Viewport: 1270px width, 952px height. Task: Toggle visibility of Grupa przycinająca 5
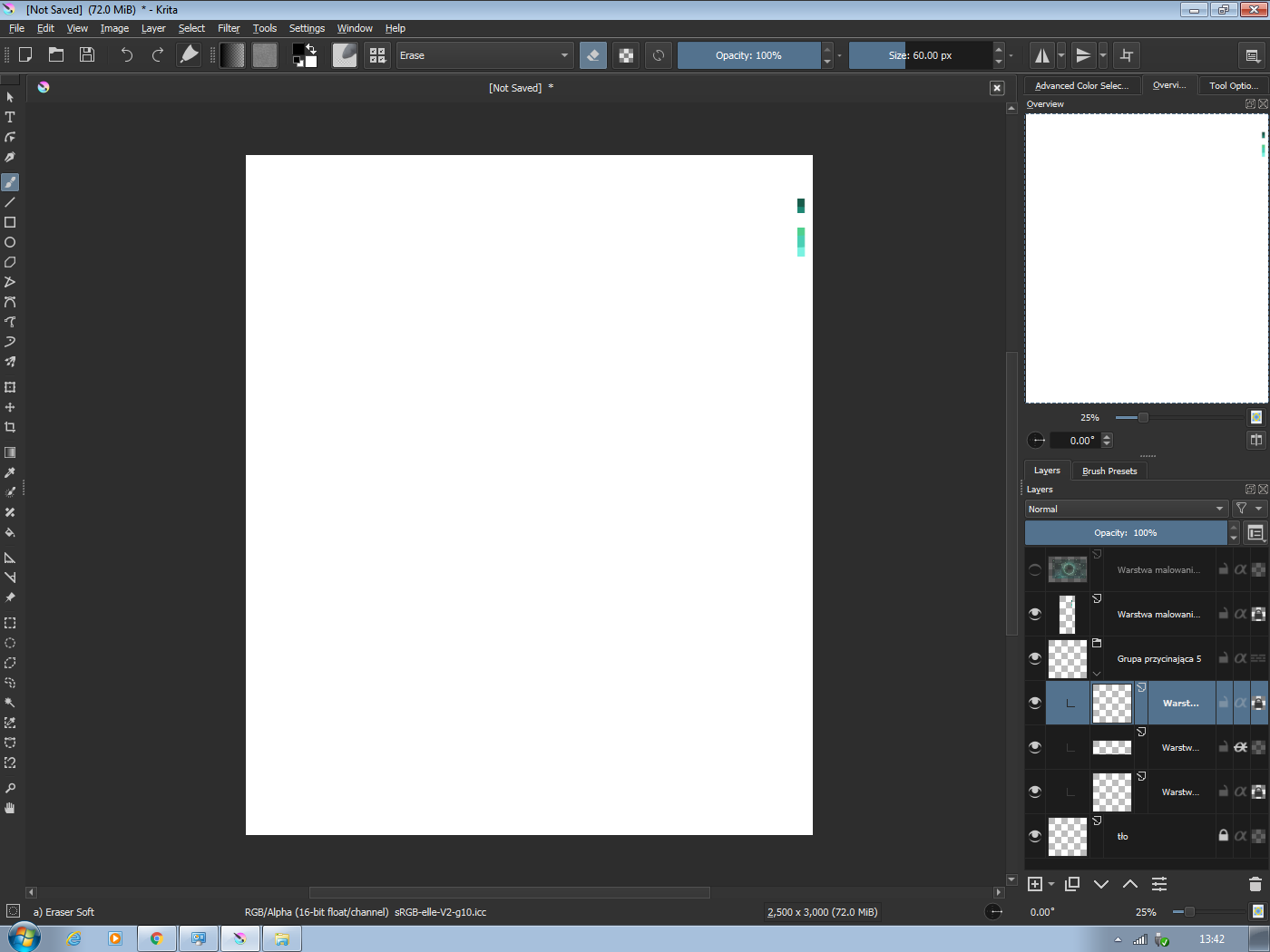pos(1035,658)
